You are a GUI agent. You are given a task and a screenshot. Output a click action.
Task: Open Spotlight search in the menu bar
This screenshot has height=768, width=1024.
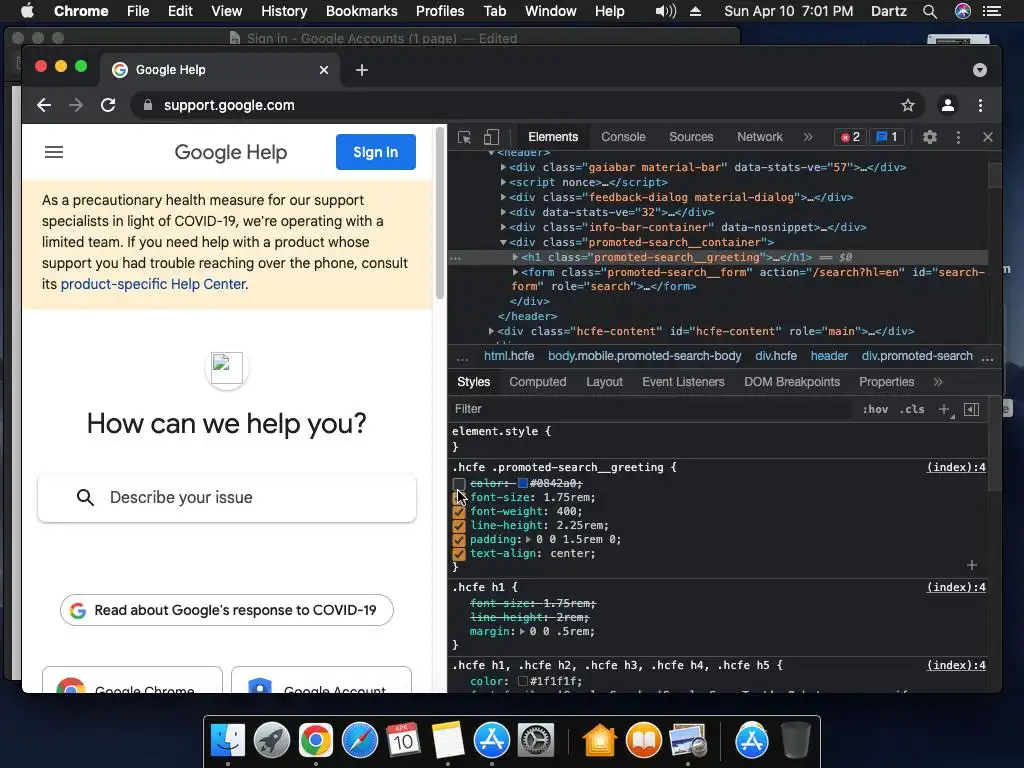929,11
